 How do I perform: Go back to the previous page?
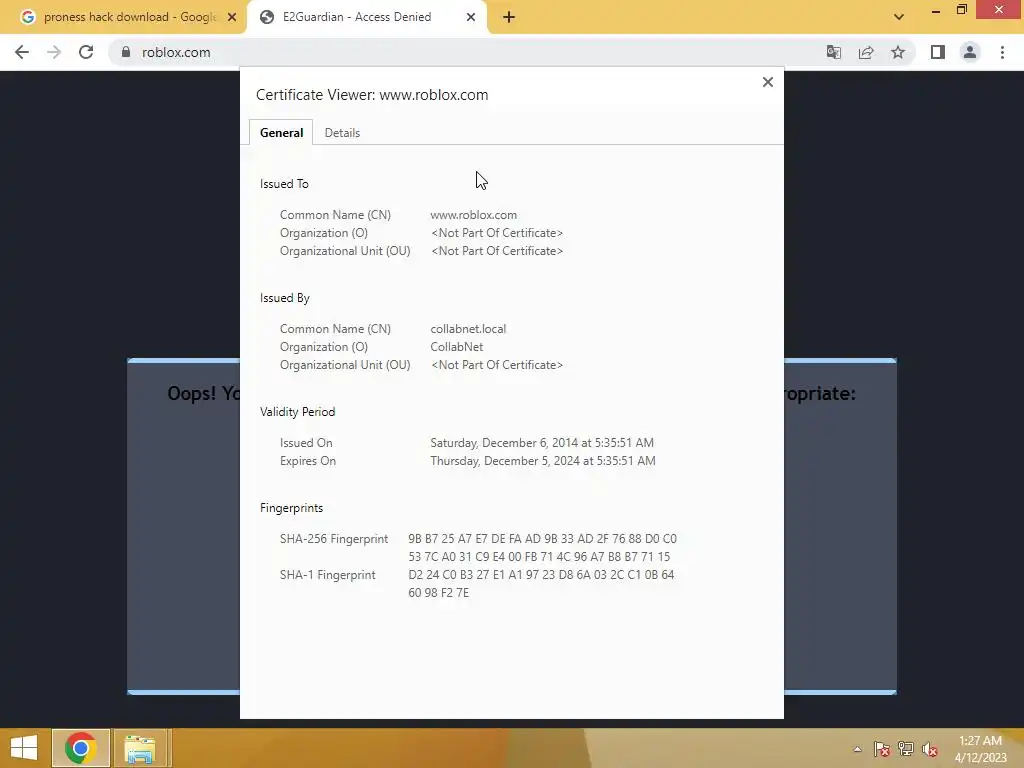(22, 52)
